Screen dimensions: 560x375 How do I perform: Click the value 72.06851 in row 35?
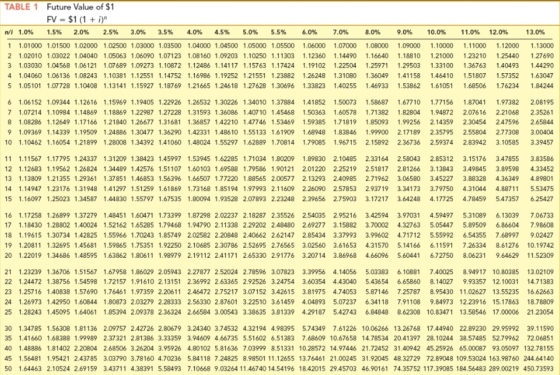tap(540, 338)
